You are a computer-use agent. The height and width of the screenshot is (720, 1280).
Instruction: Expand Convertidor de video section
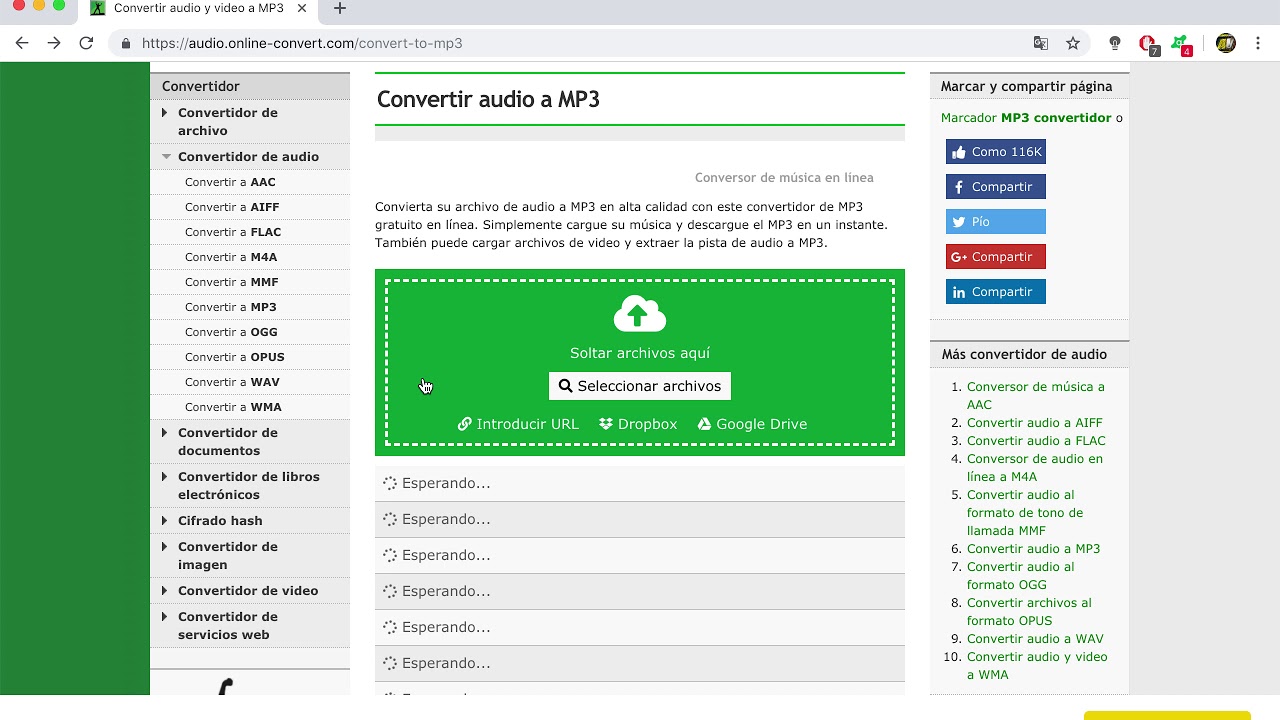pos(250,591)
